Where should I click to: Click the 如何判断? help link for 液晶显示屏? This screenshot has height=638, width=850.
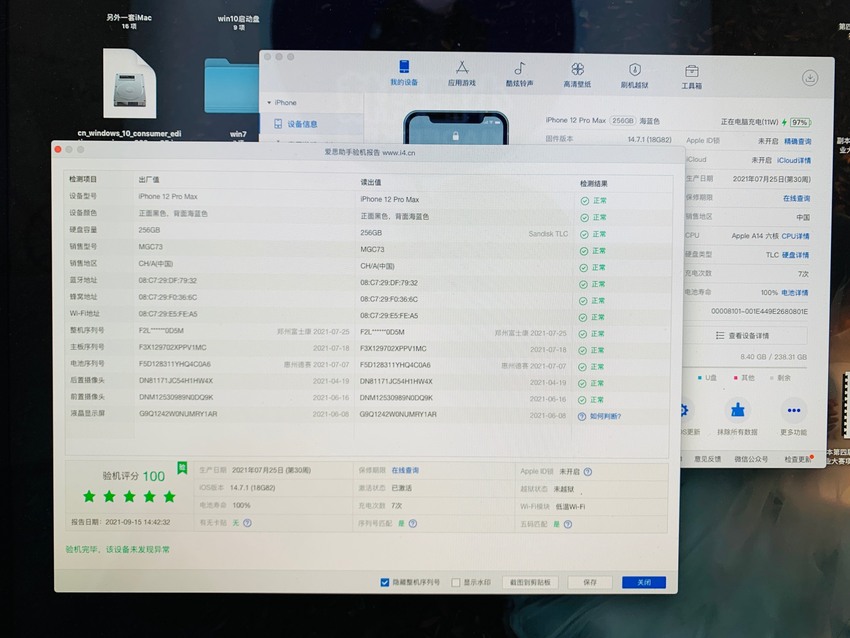[x=605, y=417]
